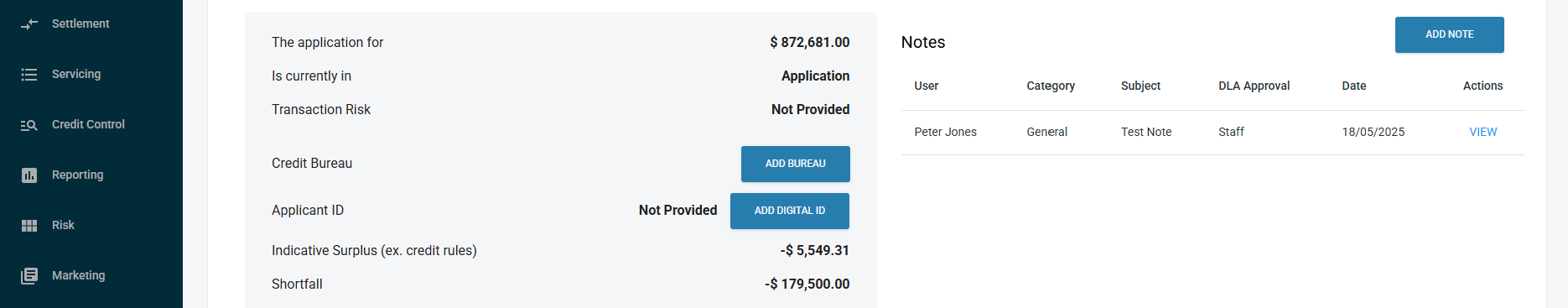The image size is (1568, 308).
Task: Click the Settlement arrows icon in sidebar
Action: tap(29, 24)
